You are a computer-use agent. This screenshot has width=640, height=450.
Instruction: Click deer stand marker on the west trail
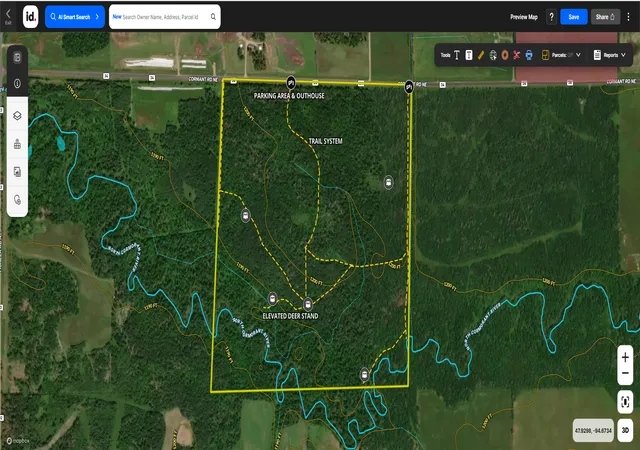pos(245,215)
